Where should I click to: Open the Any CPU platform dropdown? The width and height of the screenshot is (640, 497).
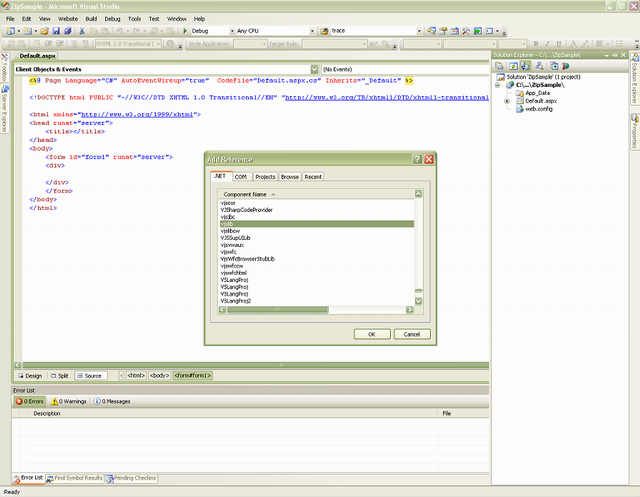312,31
